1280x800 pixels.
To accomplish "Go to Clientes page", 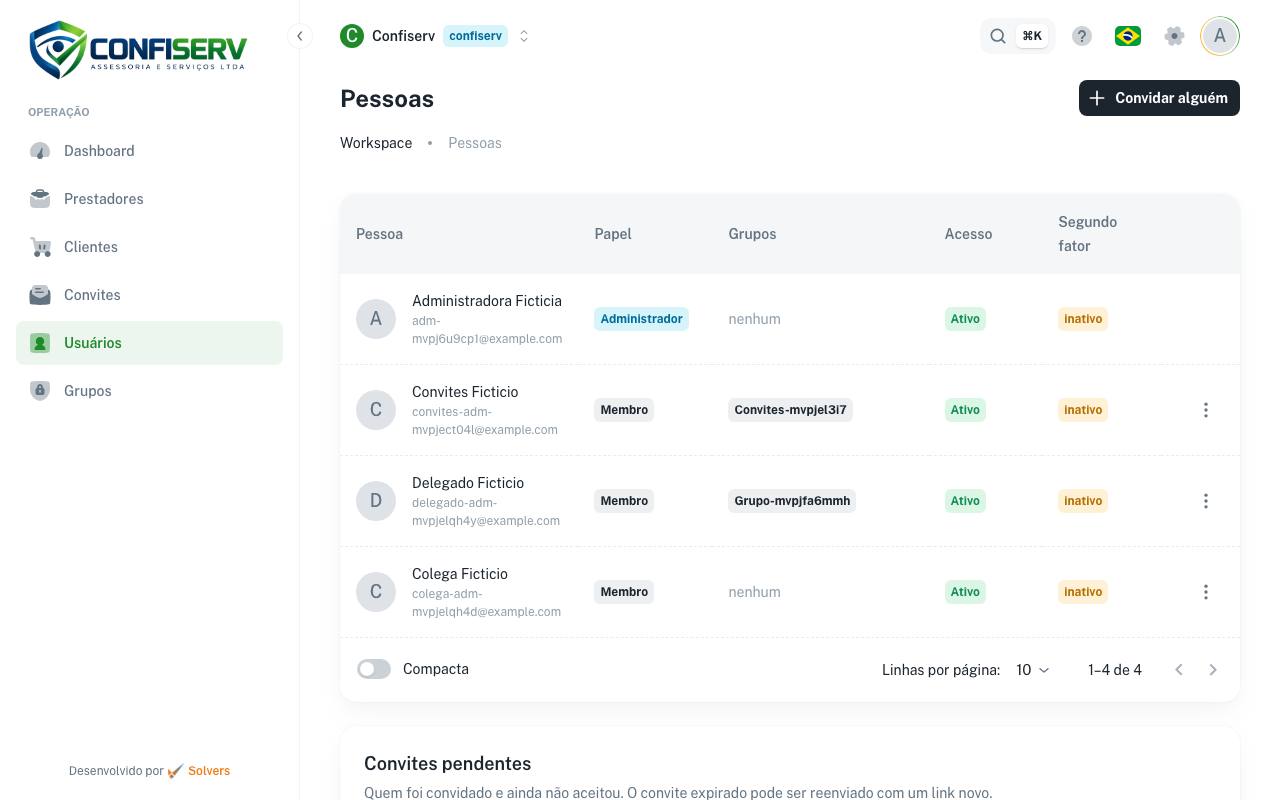I will (149, 247).
